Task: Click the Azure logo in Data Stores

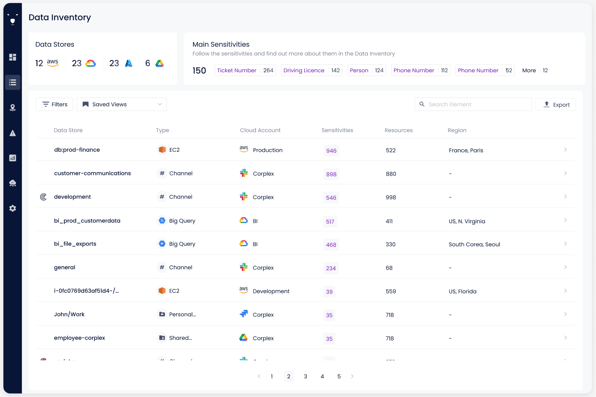Action: [x=129, y=64]
